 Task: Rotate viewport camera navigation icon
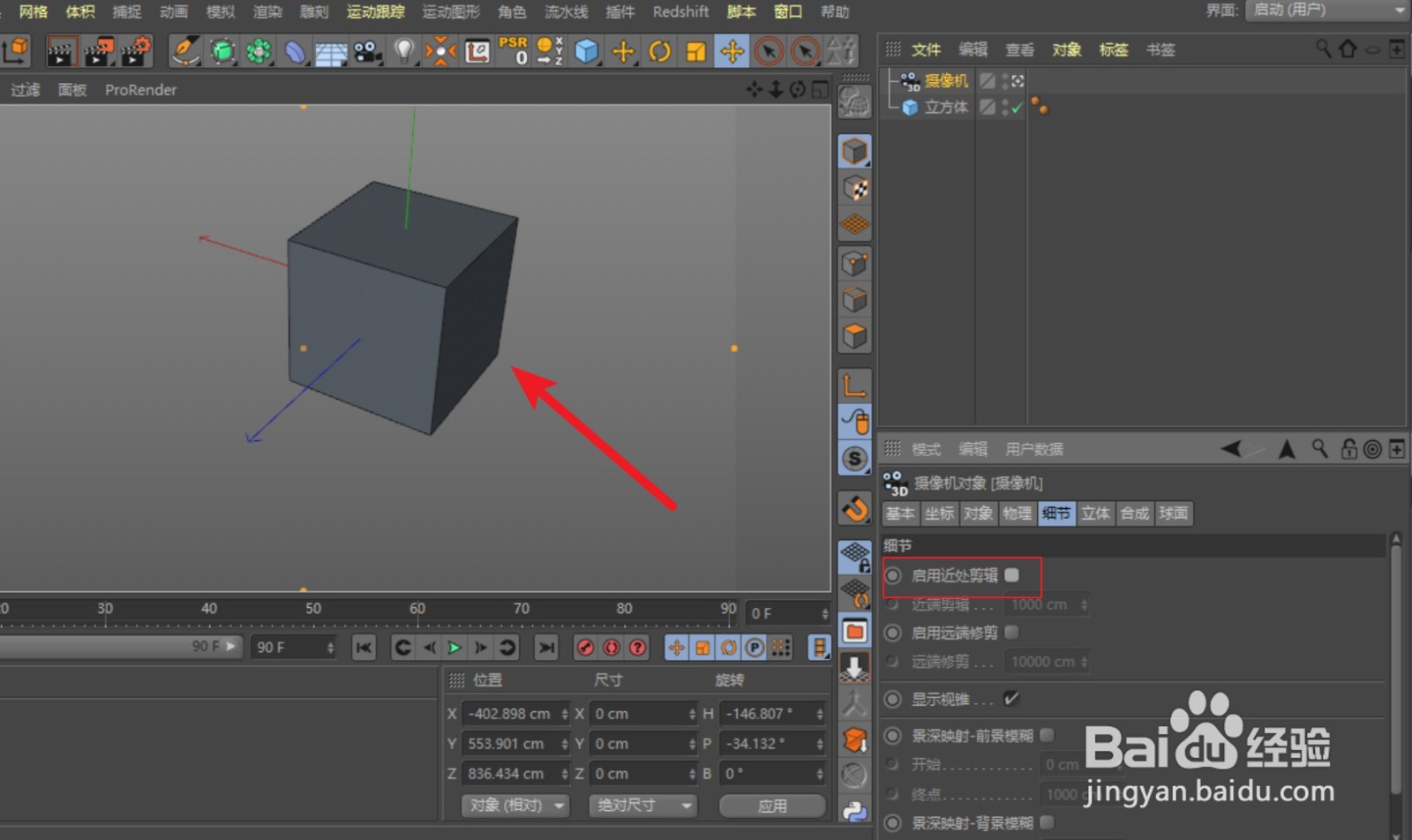pyautogui.click(x=798, y=89)
